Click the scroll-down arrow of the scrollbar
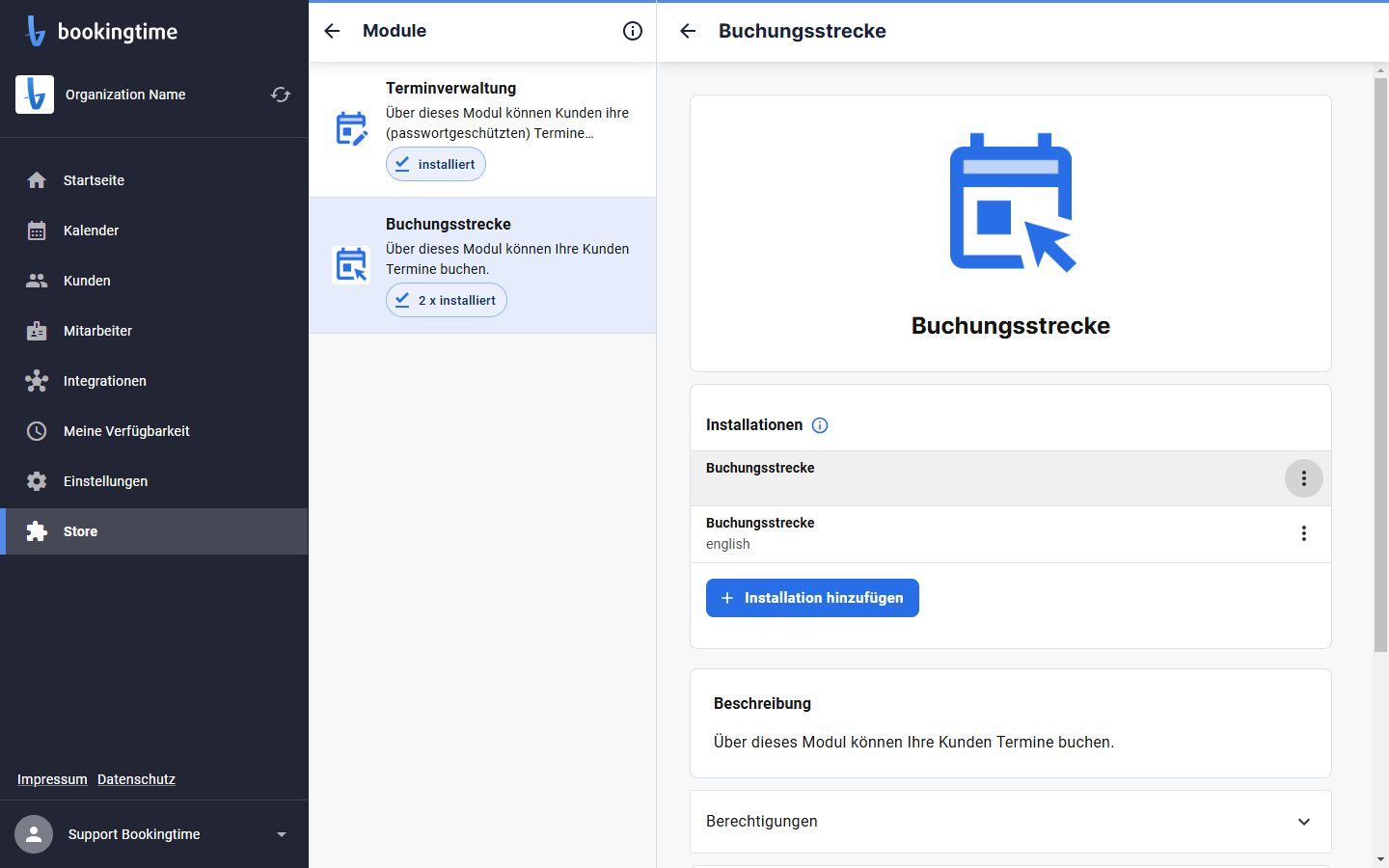Screen dimensions: 1389x868 pos(1380,858)
